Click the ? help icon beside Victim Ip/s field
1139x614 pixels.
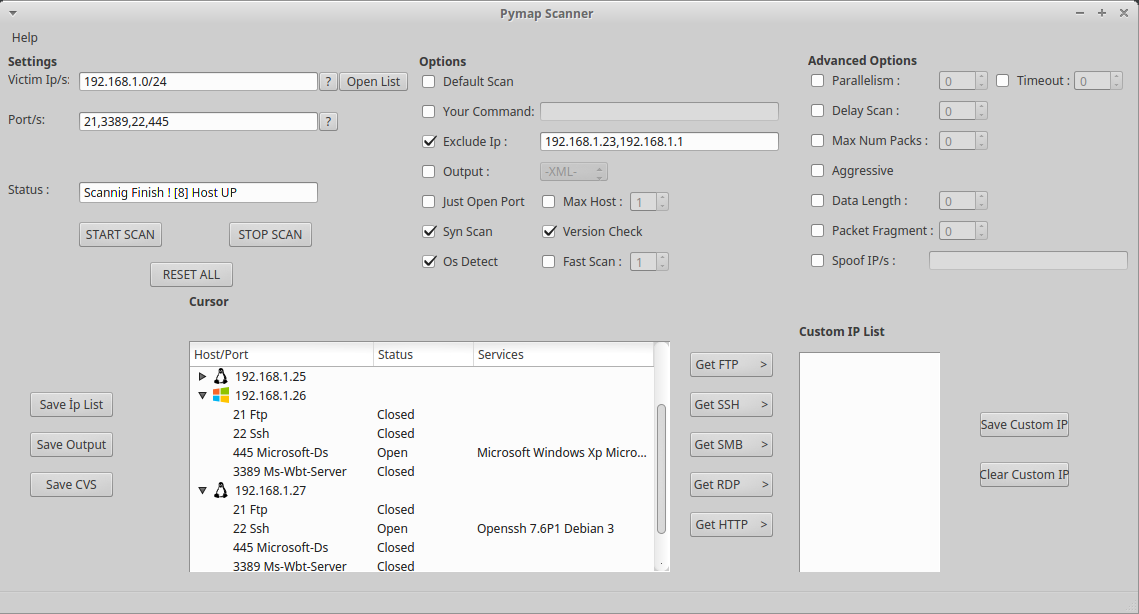[x=328, y=81]
